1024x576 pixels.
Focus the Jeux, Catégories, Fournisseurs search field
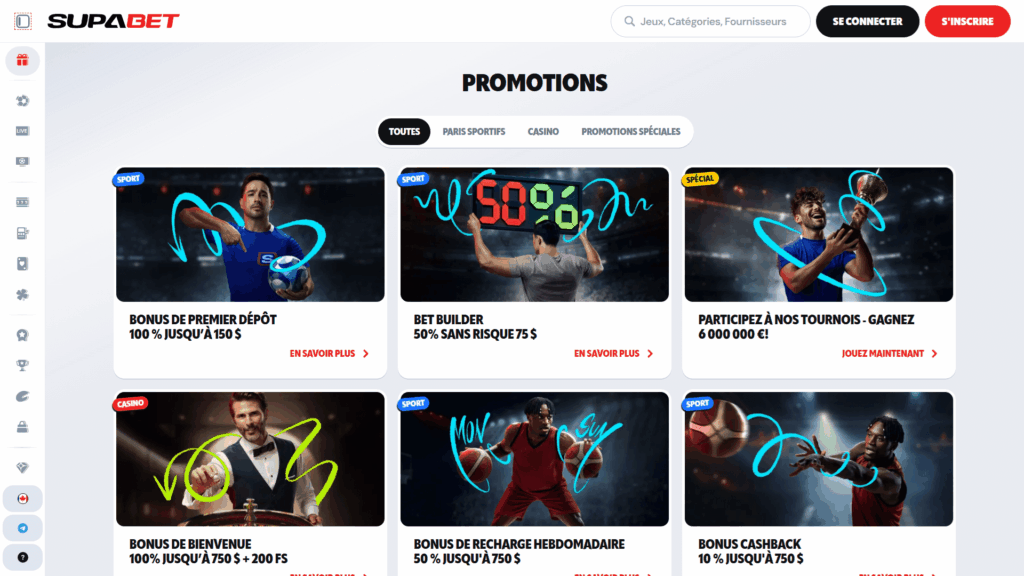711,21
